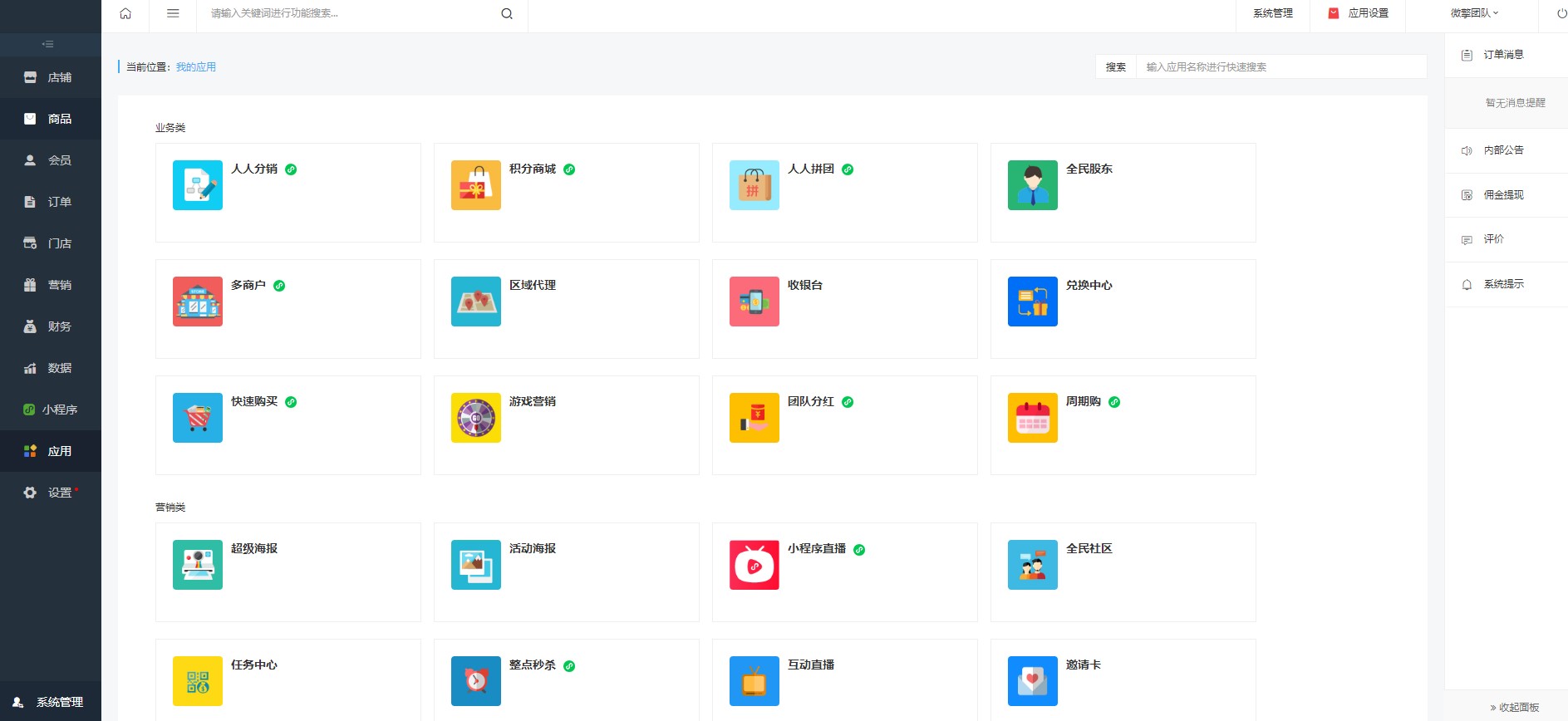Click the 多商户 store icon
The height and width of the screenshot is (721, 1568).
[198, 302]
